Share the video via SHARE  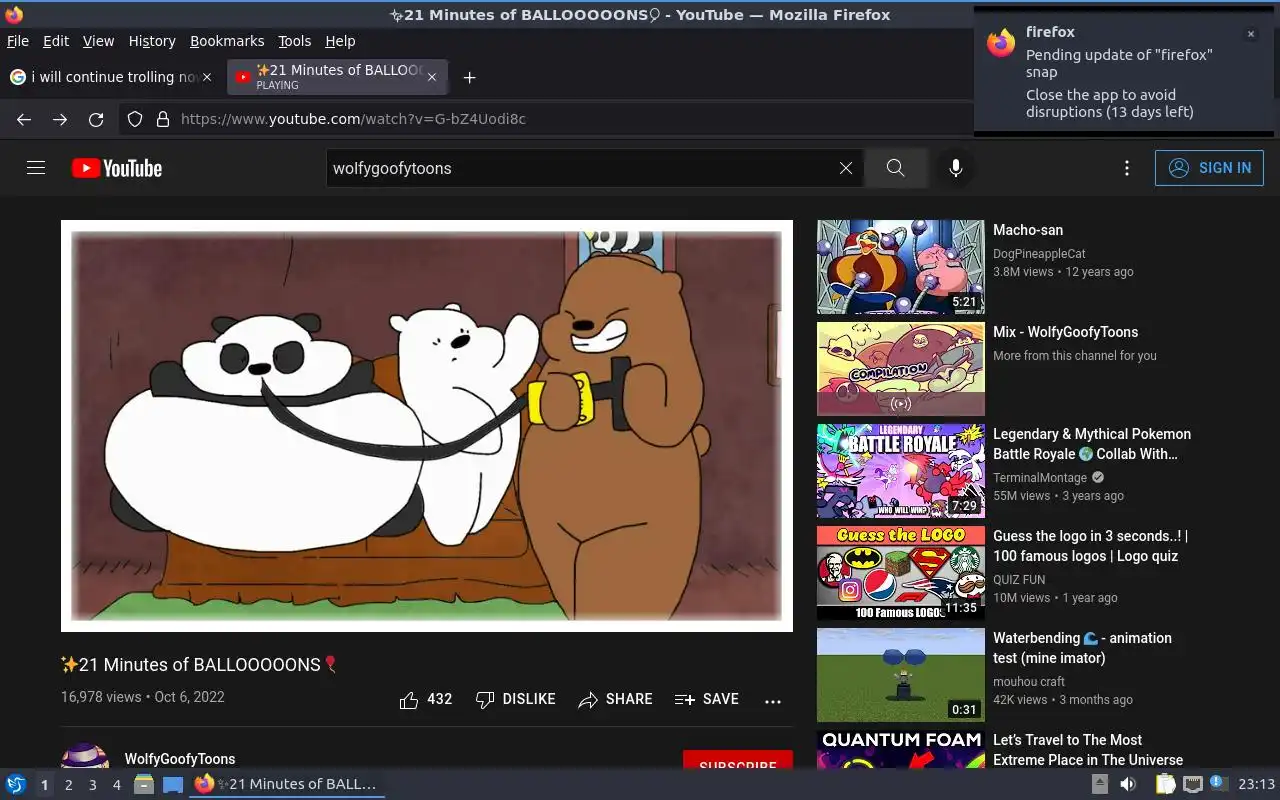pos(615,699)
